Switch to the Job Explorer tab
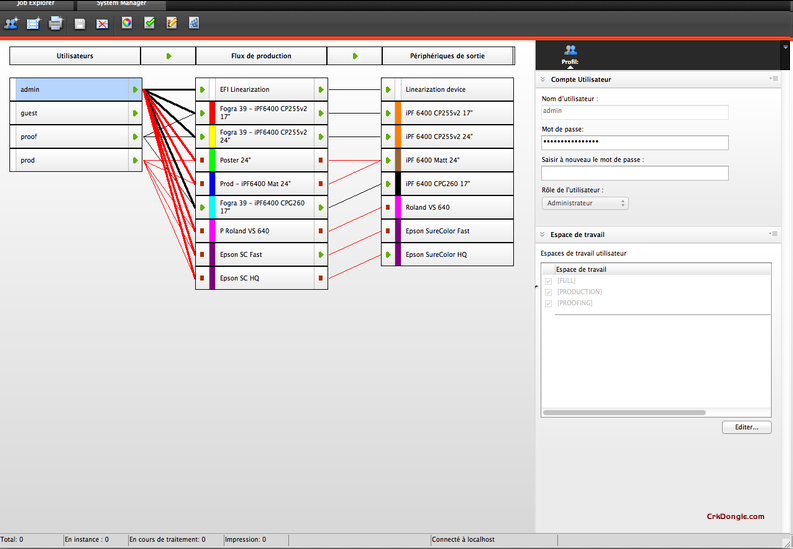This screenshot has width=793, height=549. tap(36, 4)
